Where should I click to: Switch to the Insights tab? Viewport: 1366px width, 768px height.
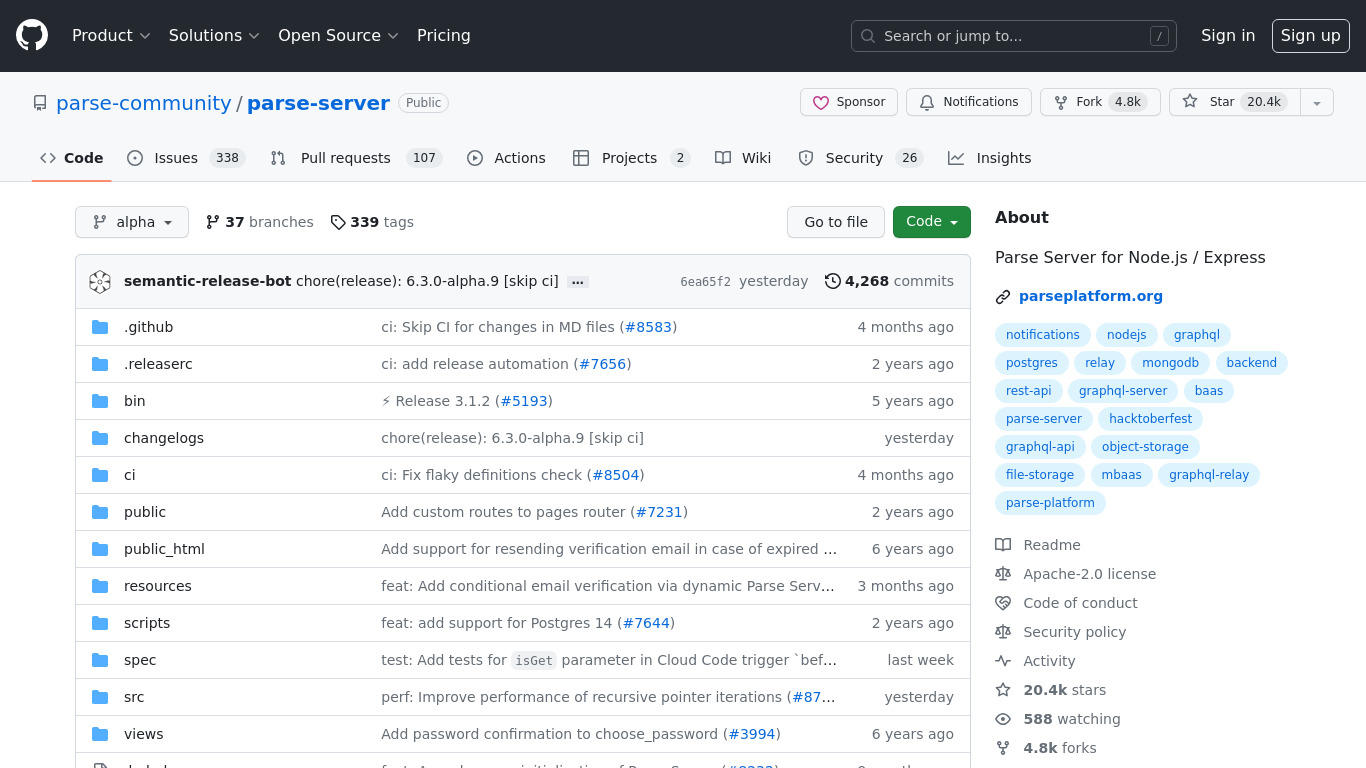tap(990, 158)
